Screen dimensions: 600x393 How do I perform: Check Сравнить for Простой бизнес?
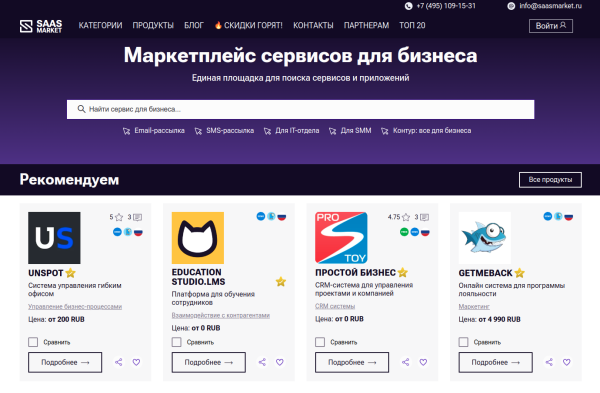320,342
